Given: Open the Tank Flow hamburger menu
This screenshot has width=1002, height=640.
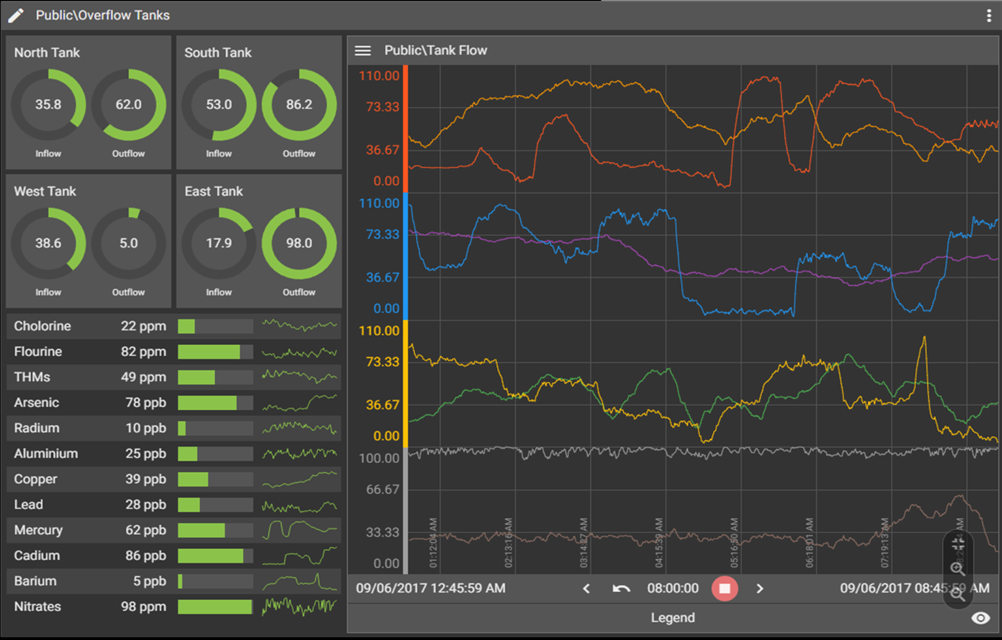Looking at the screenshot, I should click(x=363, y=50).
